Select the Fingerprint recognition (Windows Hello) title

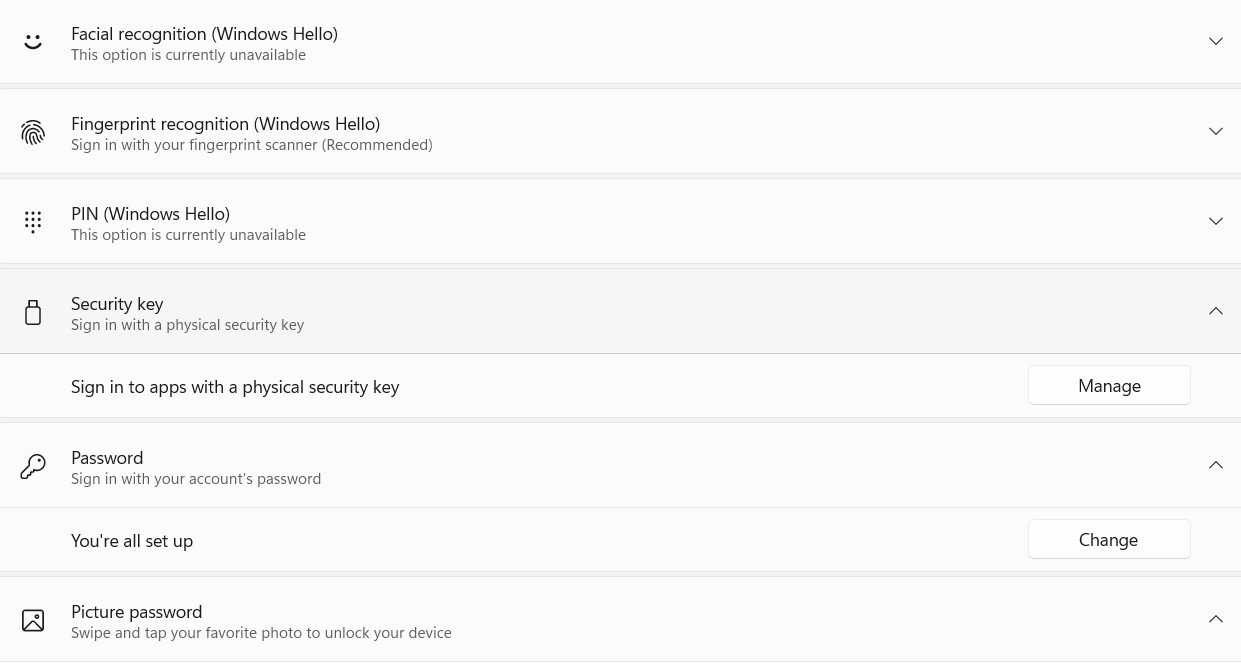pyautogui.click(x=225, y=124)
